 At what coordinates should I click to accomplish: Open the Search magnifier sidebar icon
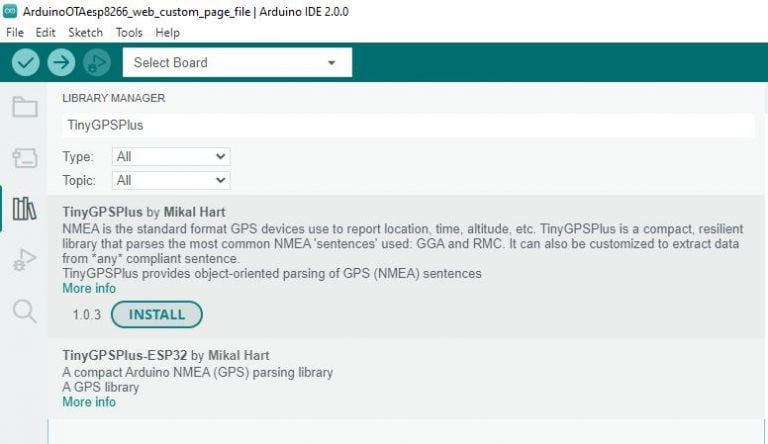[24, 311]
